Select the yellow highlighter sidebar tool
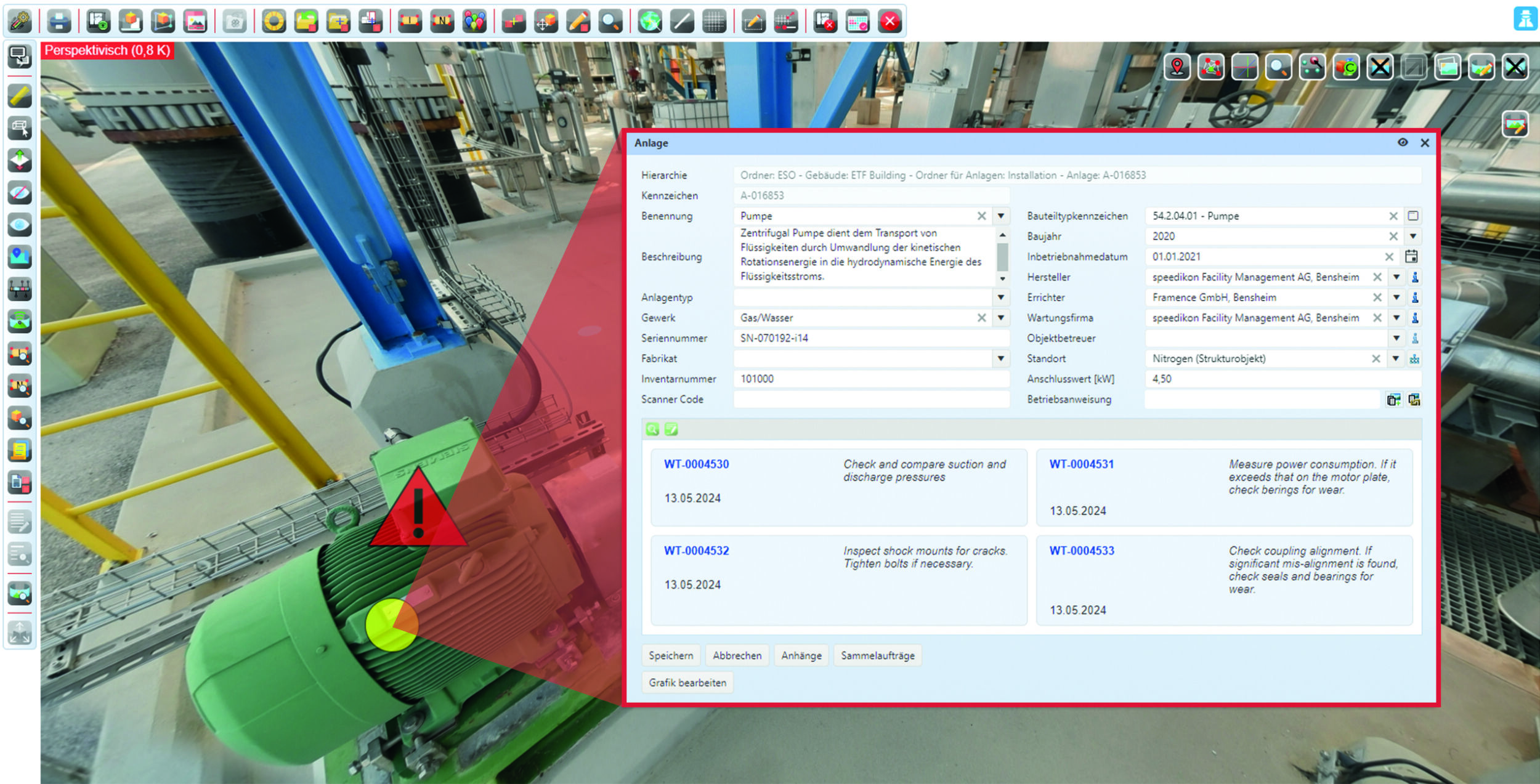This screenshot has width=1540, height=784. click(20, 96)
